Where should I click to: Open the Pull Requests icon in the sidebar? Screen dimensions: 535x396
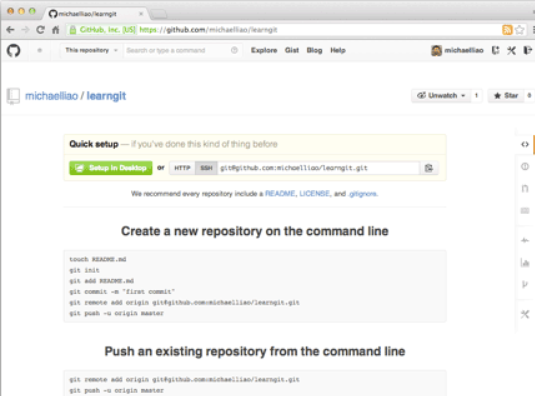pyautogui.click(x=525, y=188)
